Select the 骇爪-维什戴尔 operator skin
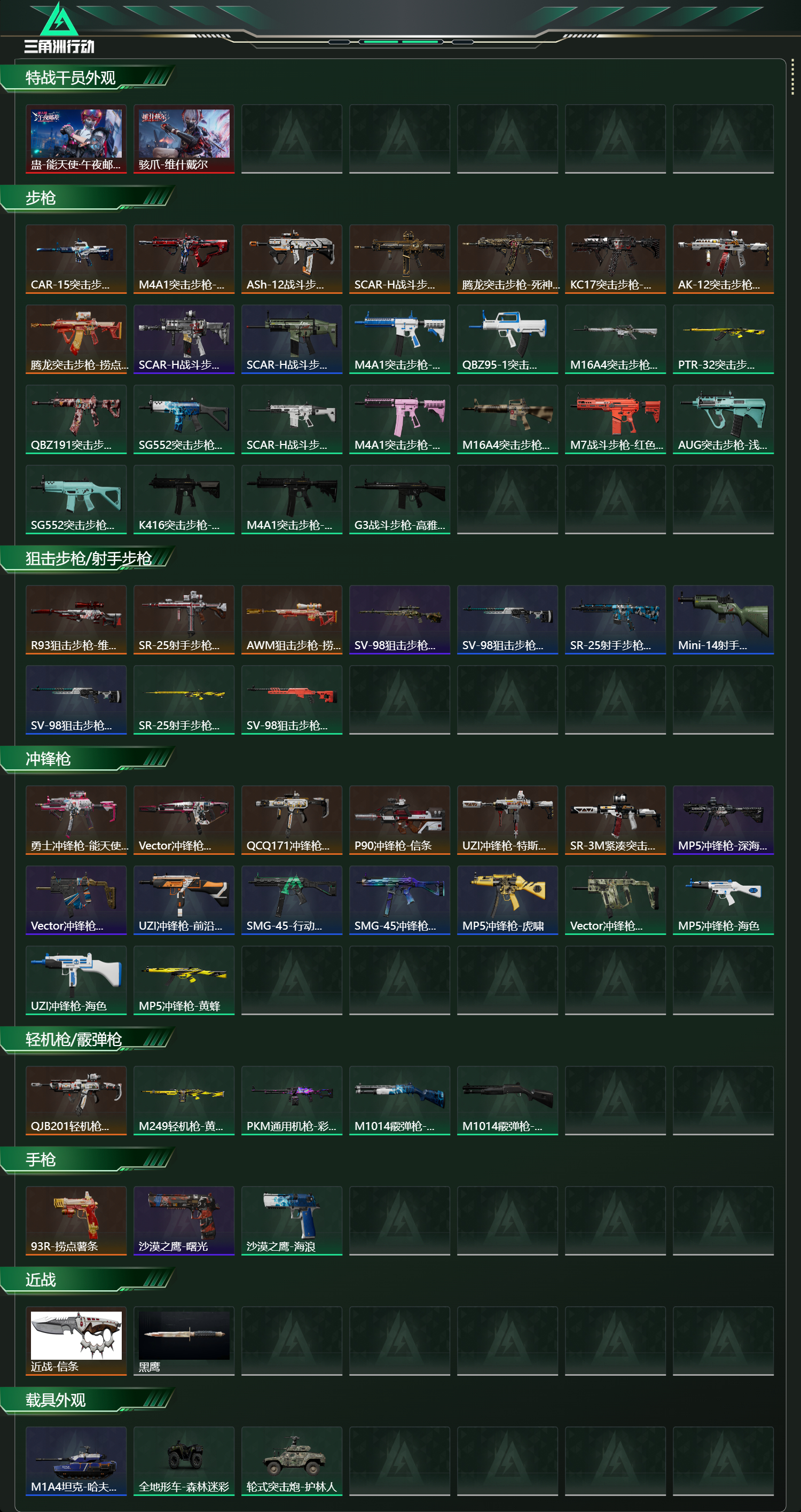The width and height of the screenshot is (801, 1512). click(184, 139)
